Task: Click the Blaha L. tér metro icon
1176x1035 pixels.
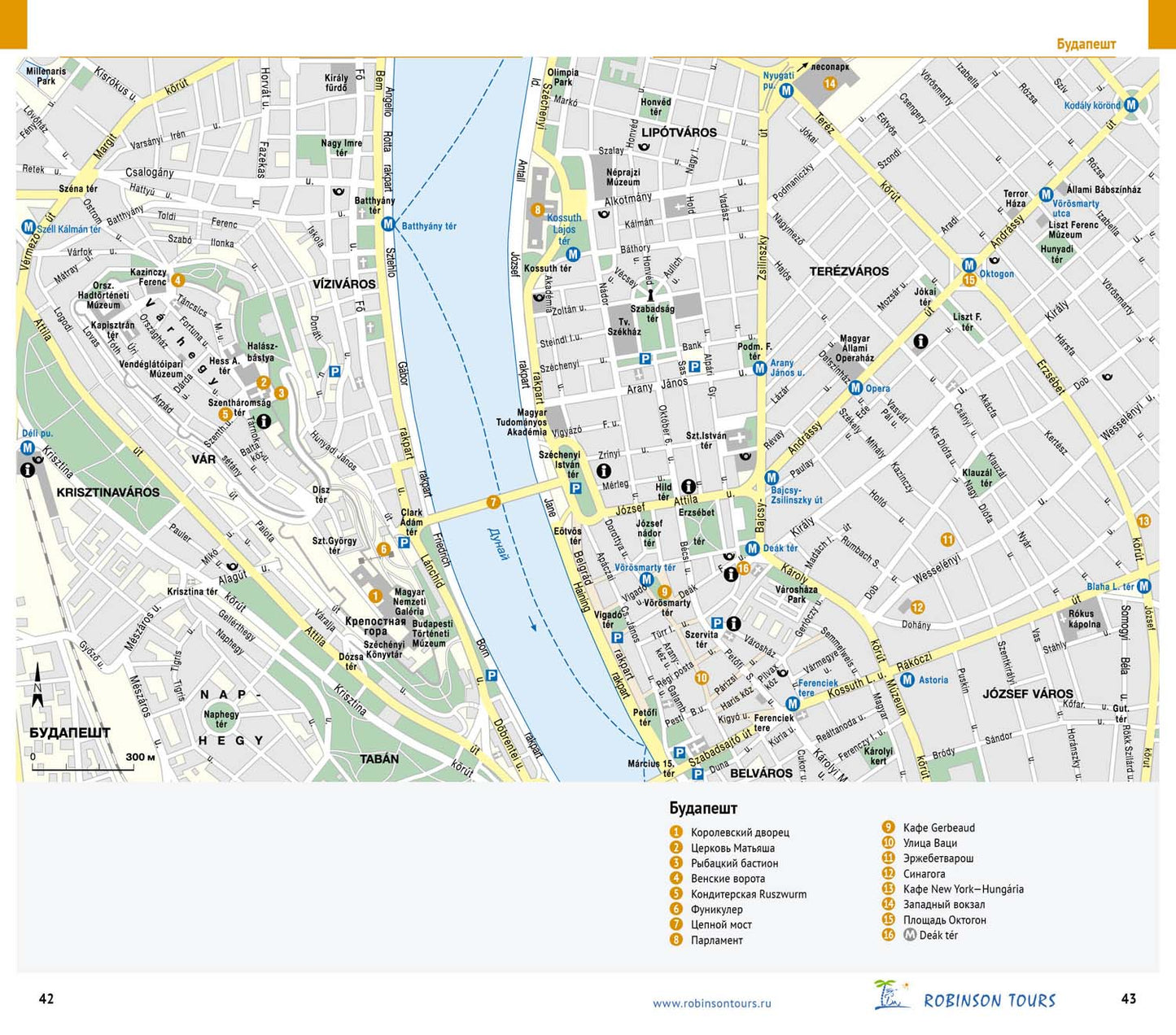Action: (1144, 586)
